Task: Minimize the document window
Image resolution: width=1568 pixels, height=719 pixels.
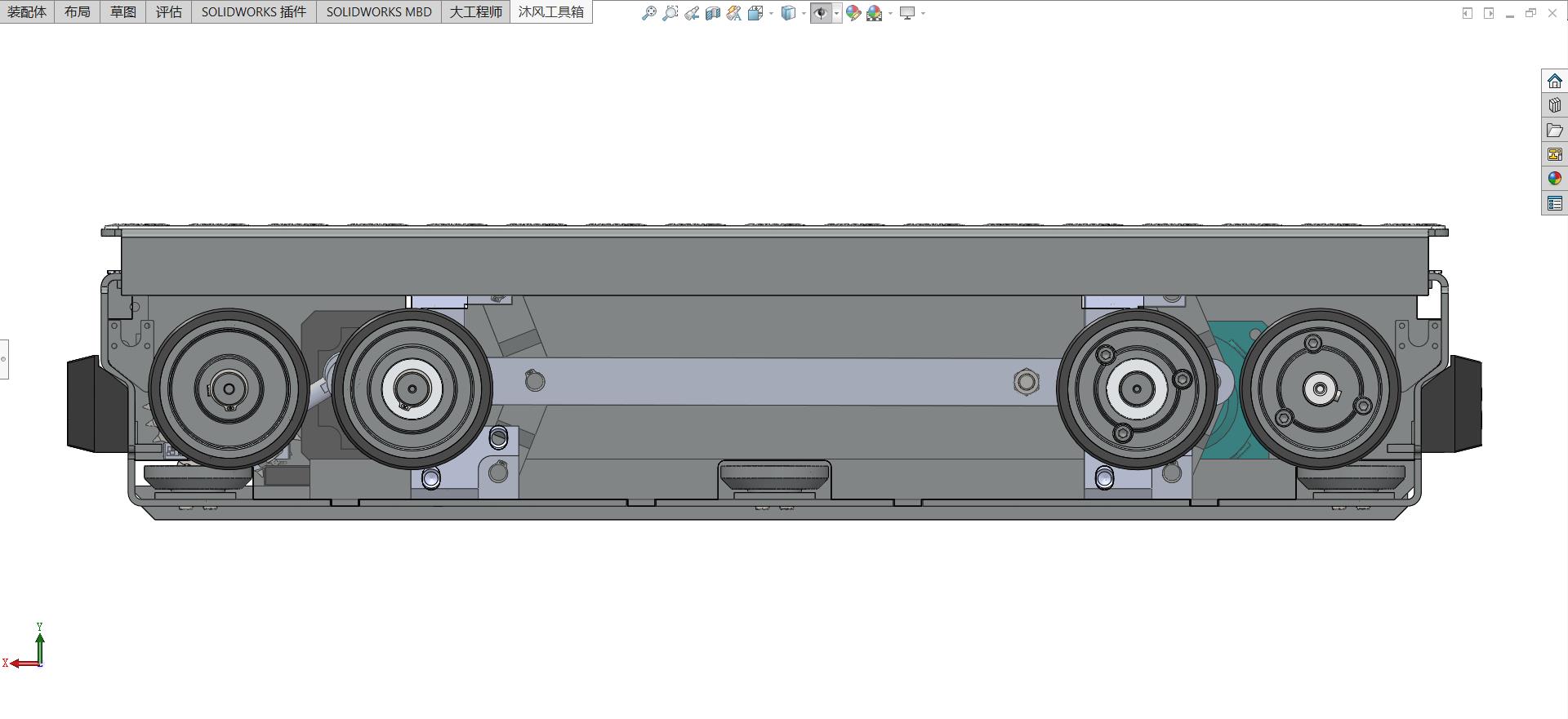Action: click(x=1509, y=13)
